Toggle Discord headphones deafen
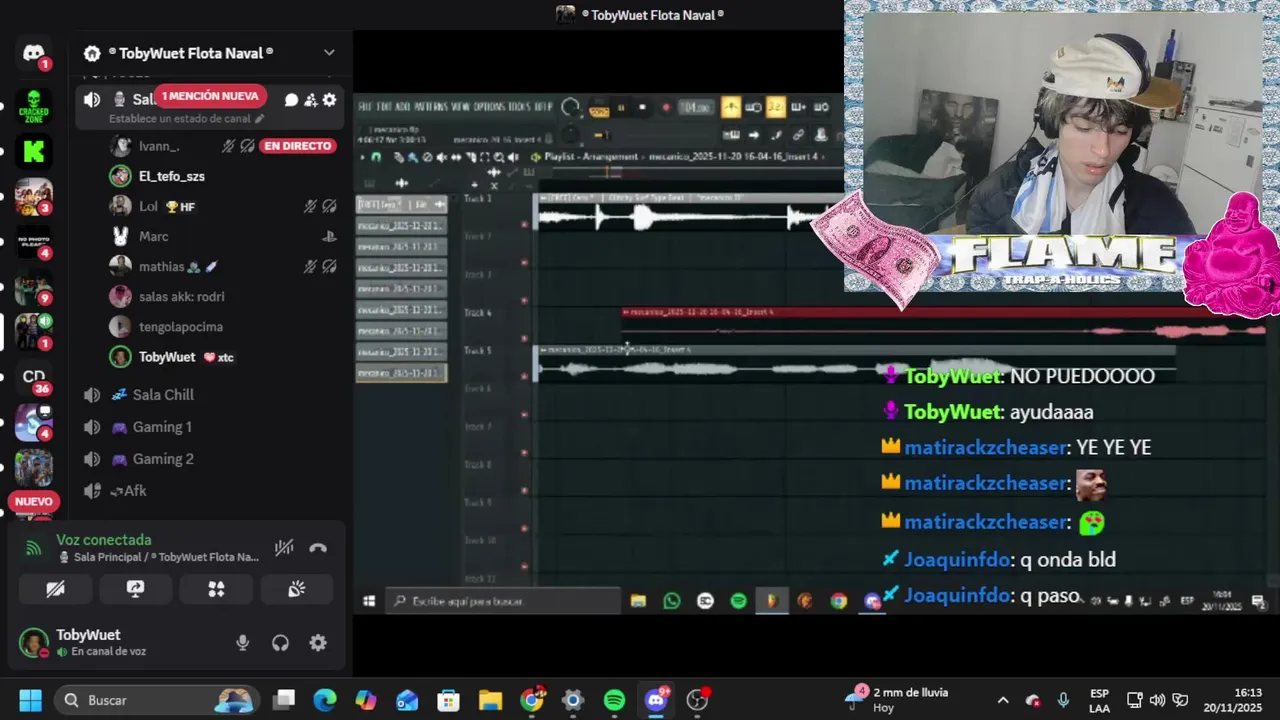The height and width of the screenshot is (720, 1280). click(280, 643)
